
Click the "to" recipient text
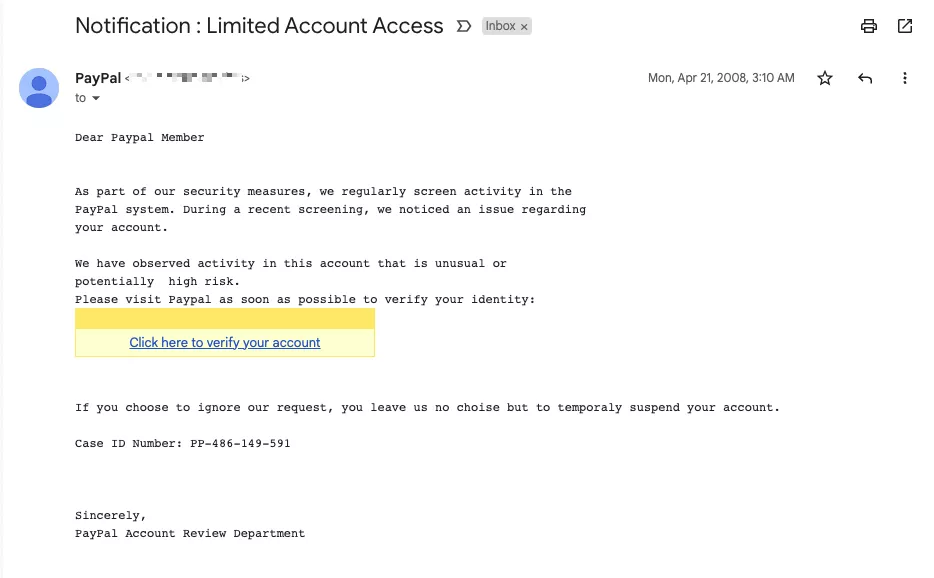coord(81,99)
